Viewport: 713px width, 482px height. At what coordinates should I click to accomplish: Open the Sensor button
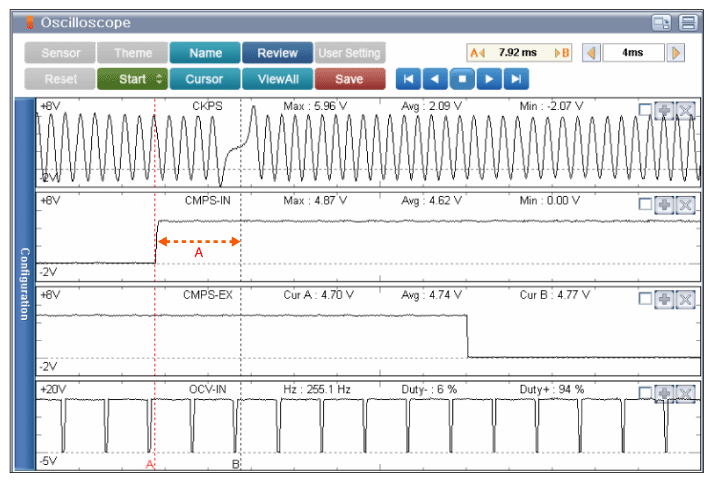(x=60, y=53)
